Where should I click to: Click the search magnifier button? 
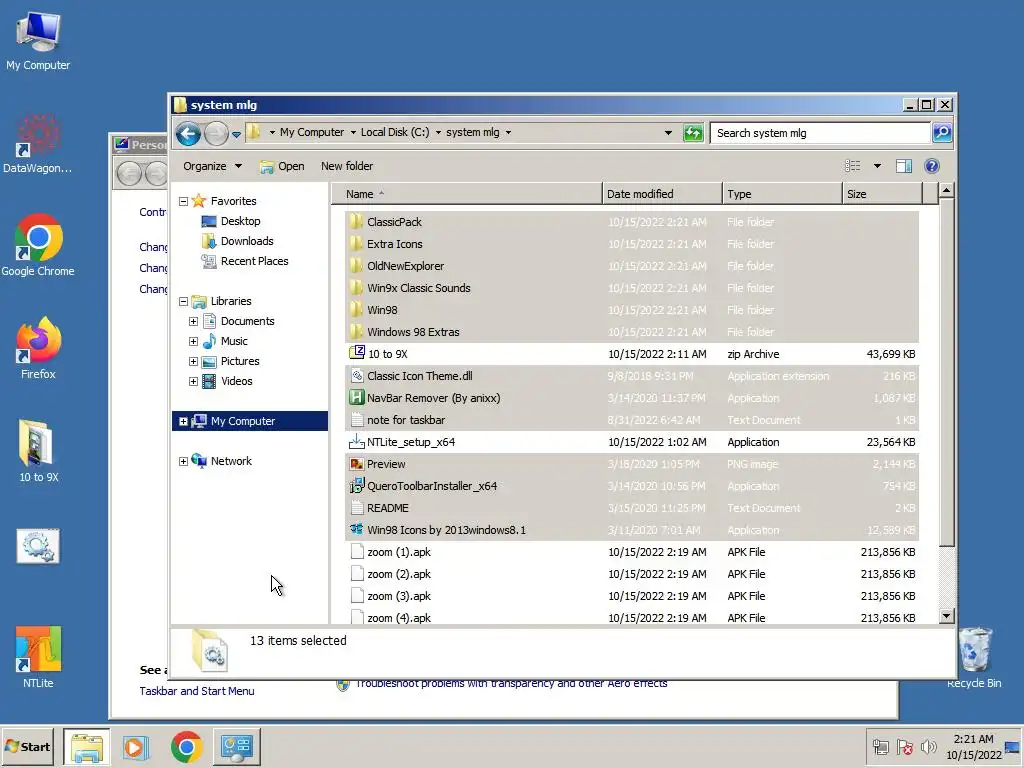942,133
